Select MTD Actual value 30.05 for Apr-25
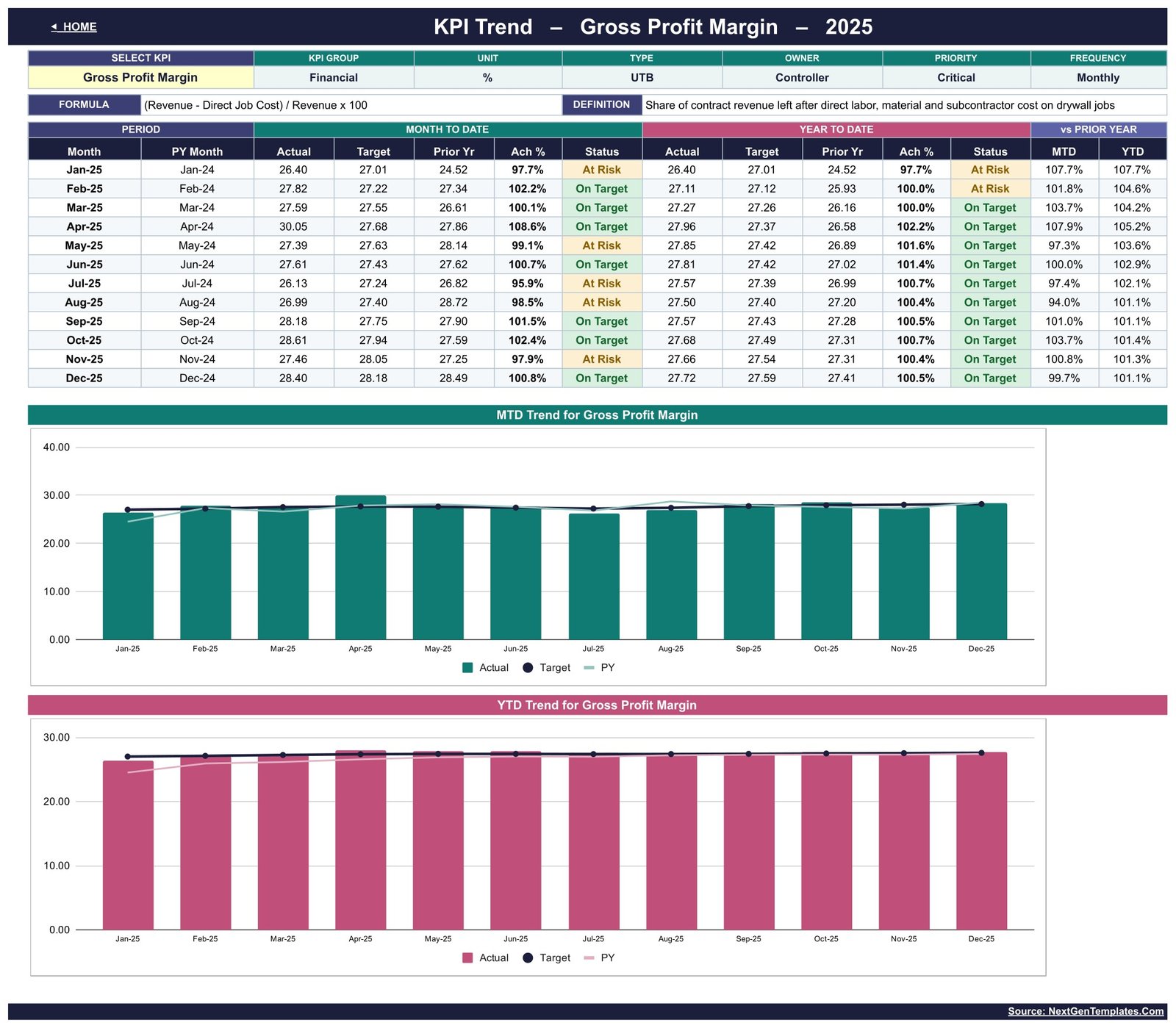This screenshot has height=1028, width=1176. pyautogui.click(x=293, y=226)
